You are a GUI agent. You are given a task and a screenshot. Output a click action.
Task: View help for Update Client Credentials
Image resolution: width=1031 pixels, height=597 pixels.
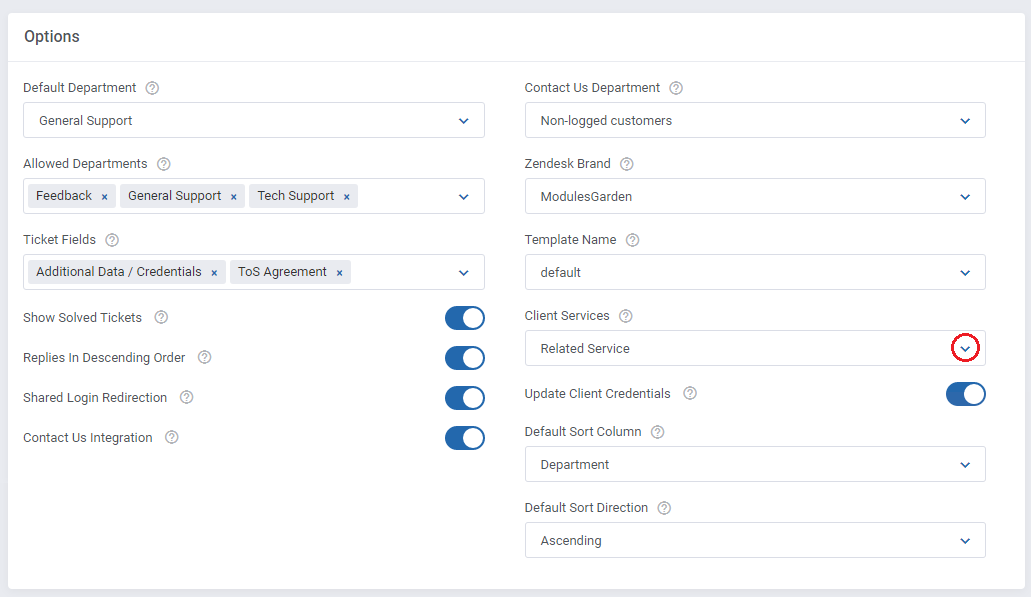pyautogui.click(x=690, y=393)
